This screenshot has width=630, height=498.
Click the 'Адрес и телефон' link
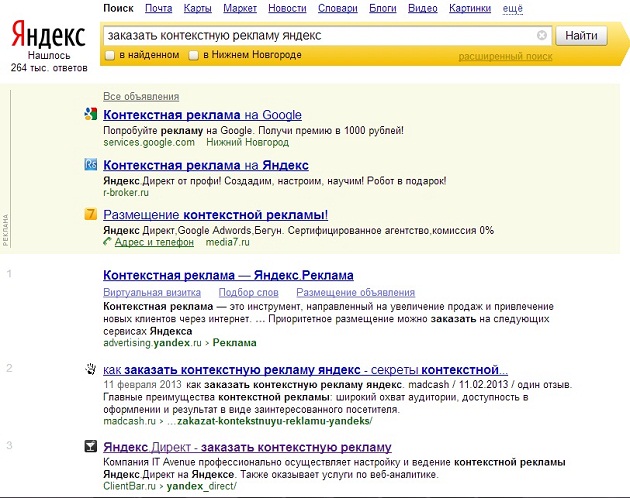pyautogui.click(x=154, y=242)
